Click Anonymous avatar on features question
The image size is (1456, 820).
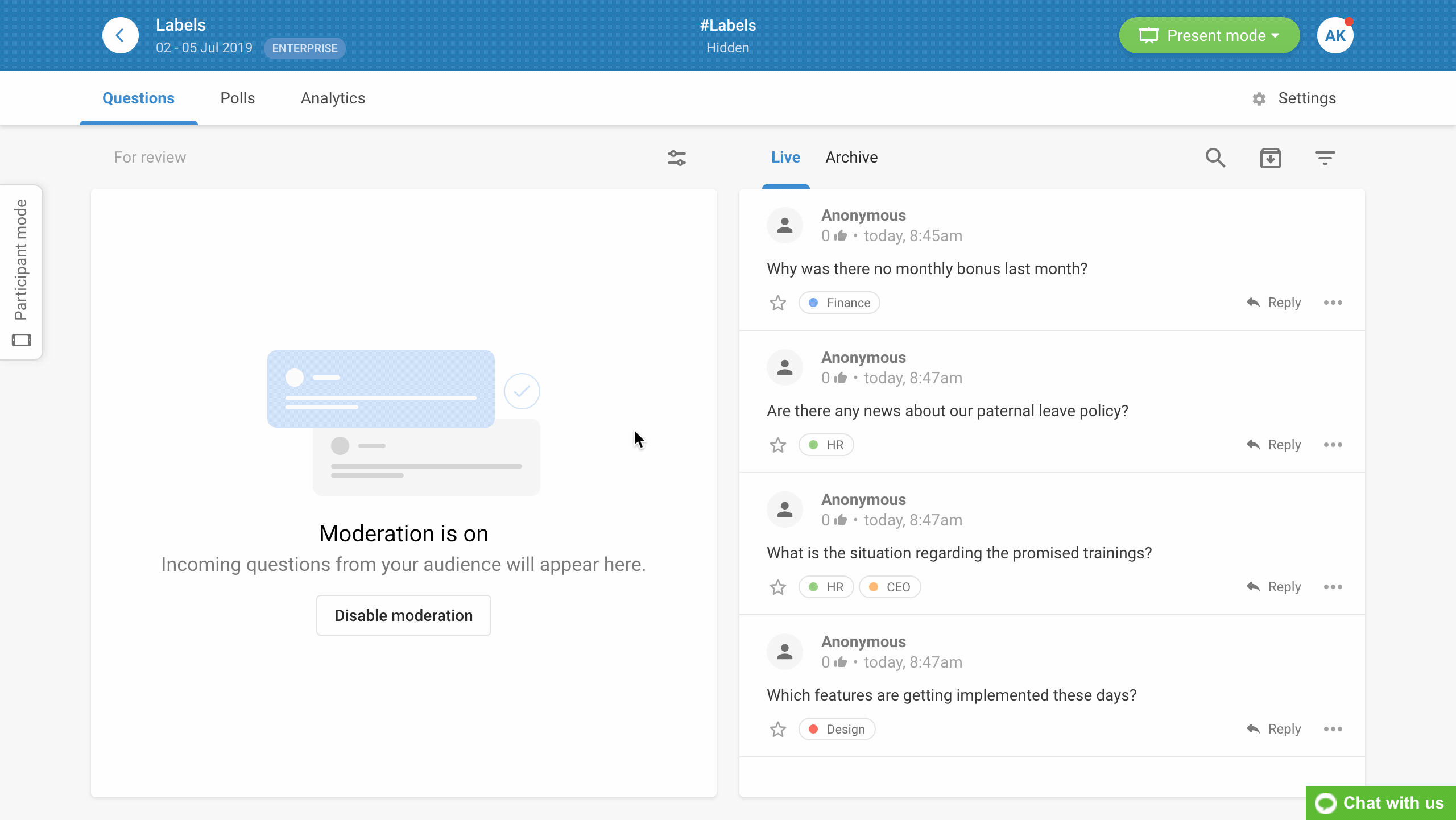click(785, 652)
